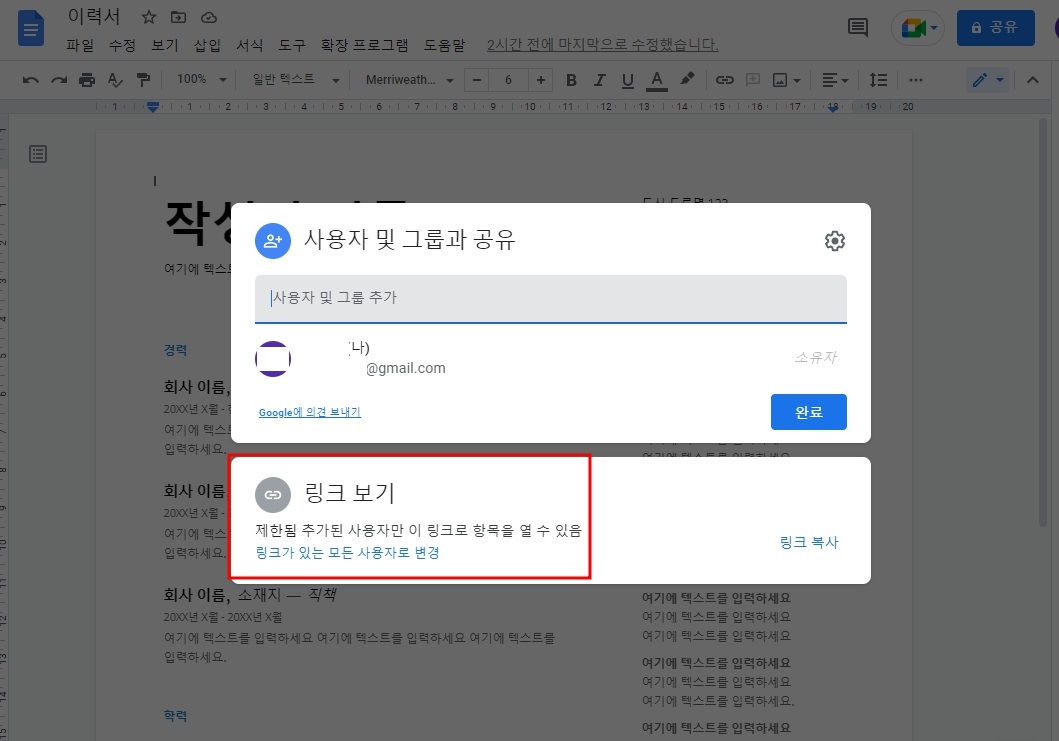Open Merriweather font dropdown
Viewport: 1059px width, 741px height.
pyautogui.click(x=409, y=80)
